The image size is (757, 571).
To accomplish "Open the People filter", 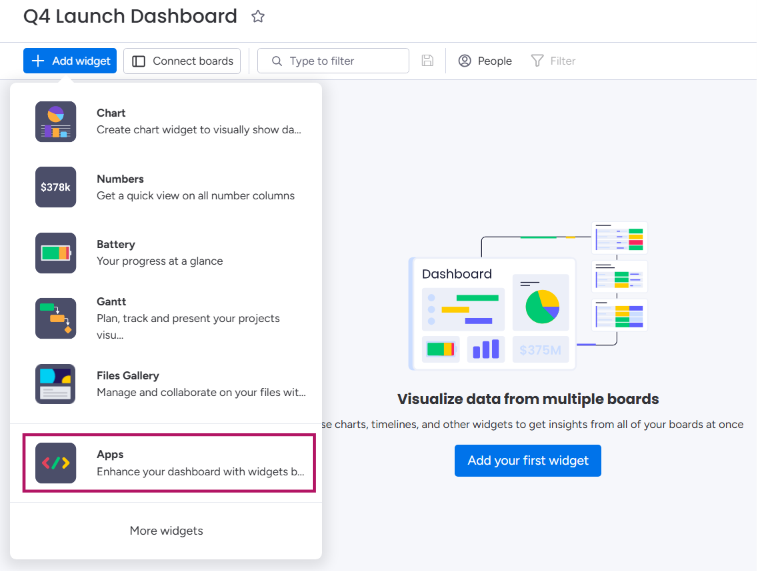I will (485, 61).
